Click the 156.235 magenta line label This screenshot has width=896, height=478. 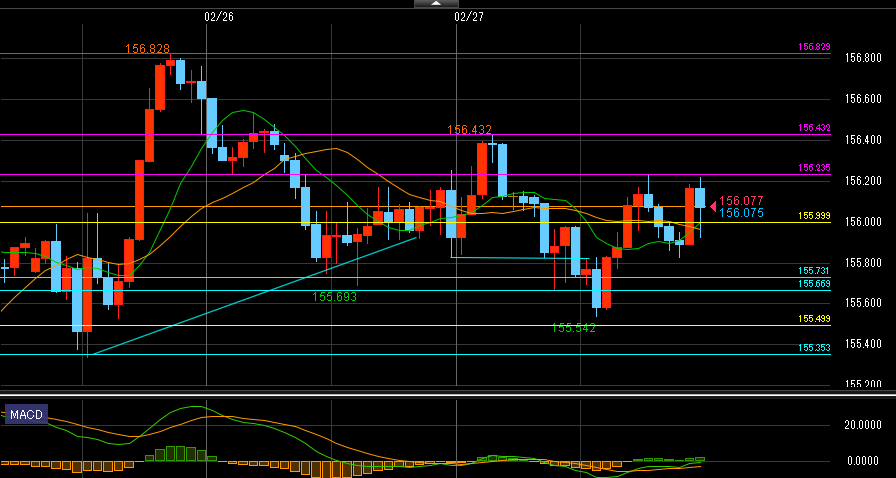coord(814,168)
